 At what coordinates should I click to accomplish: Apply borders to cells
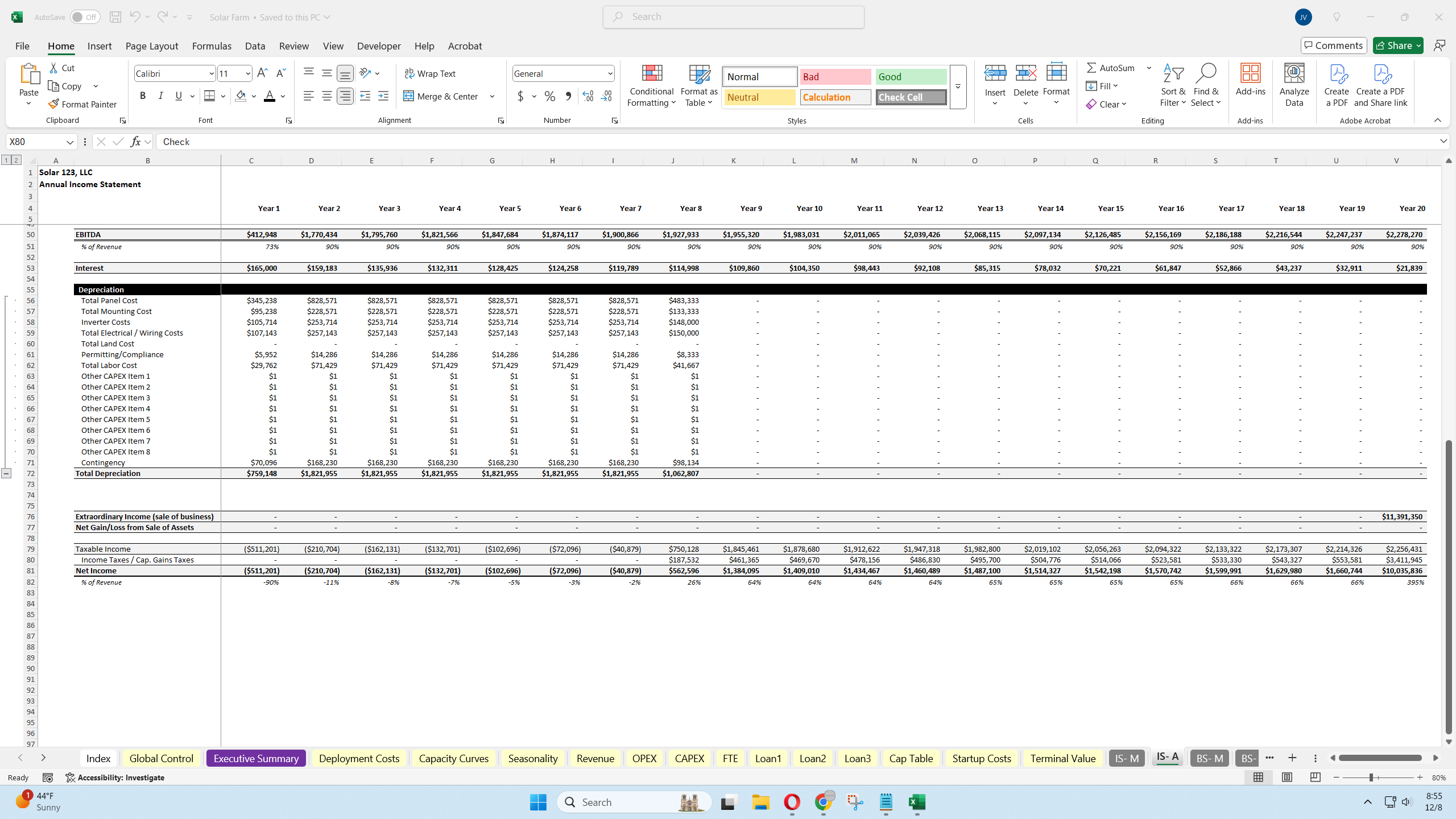tap(209, 96)
